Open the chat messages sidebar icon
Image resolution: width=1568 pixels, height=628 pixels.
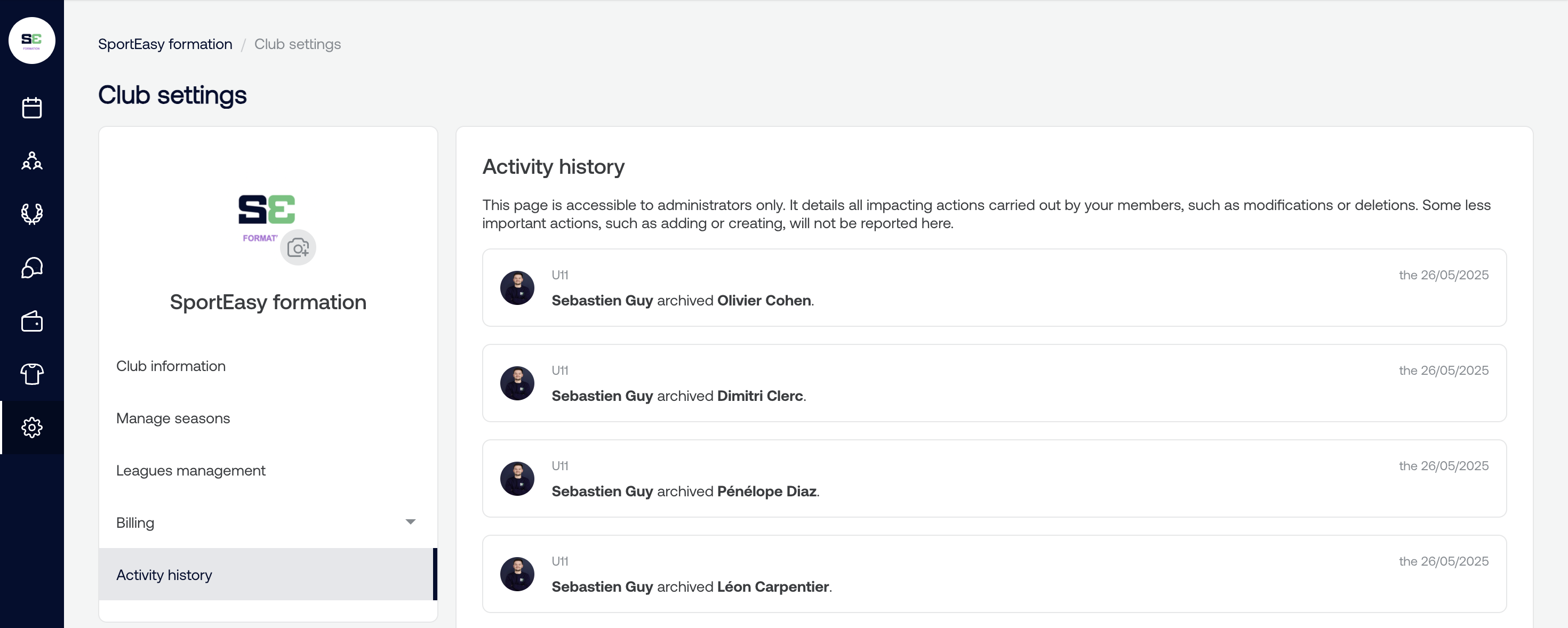[31, 267]
